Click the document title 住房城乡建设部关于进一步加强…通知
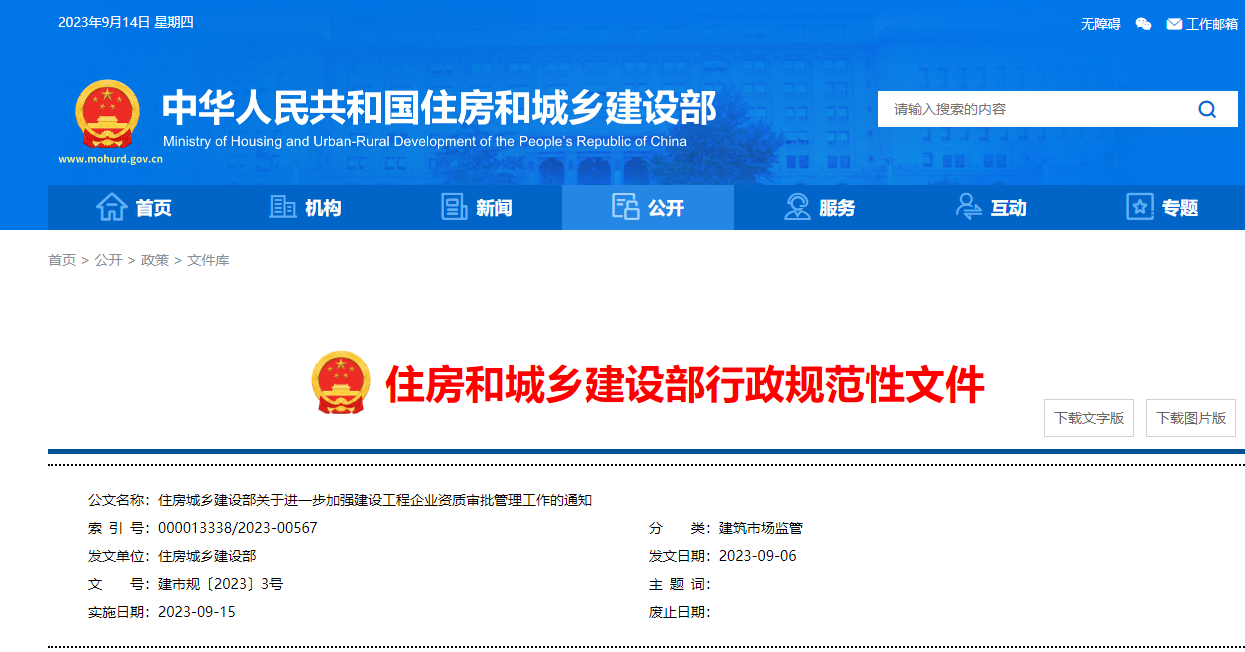 click(375, 500)
